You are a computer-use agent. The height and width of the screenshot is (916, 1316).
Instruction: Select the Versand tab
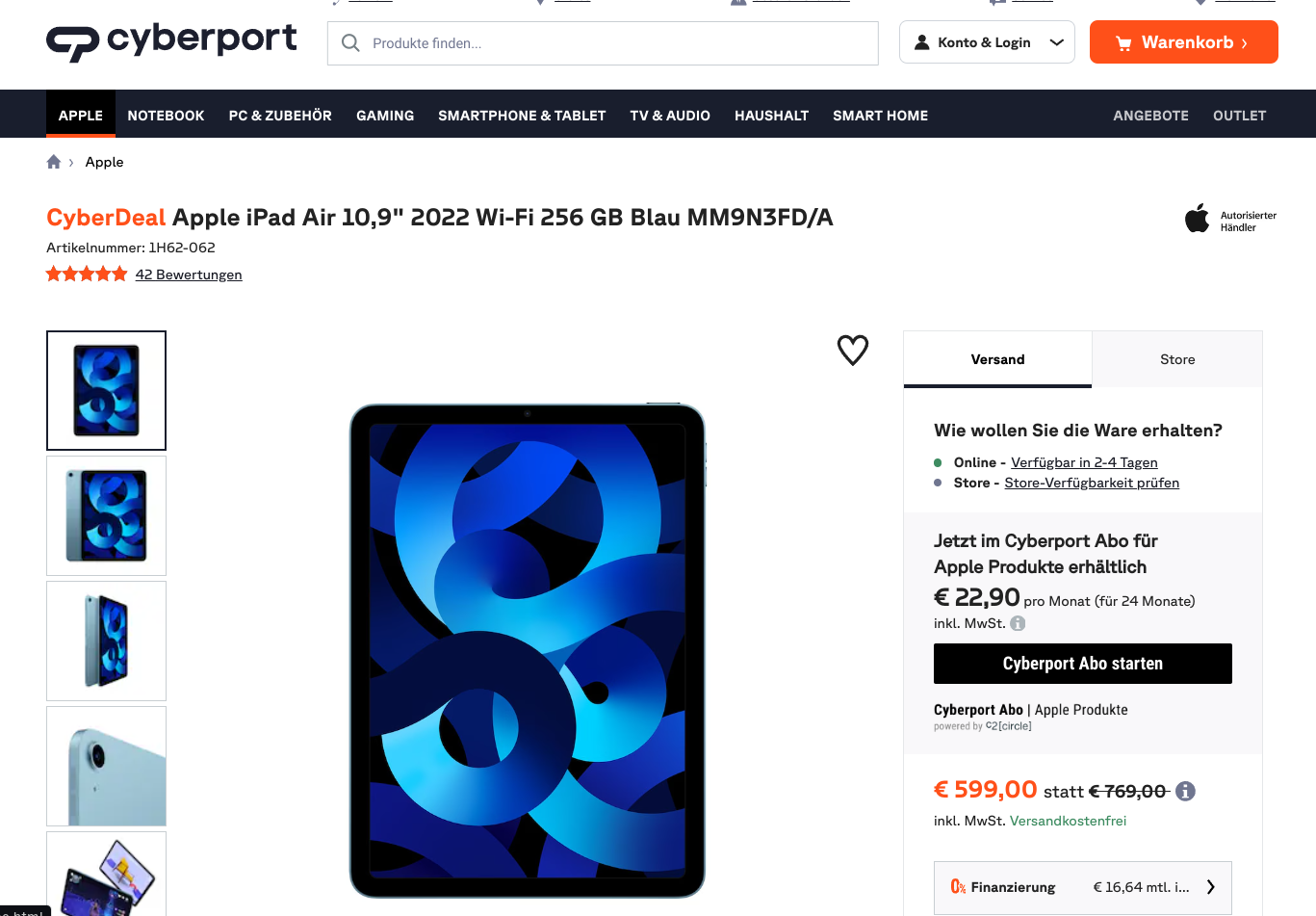(x=997, y=359)
